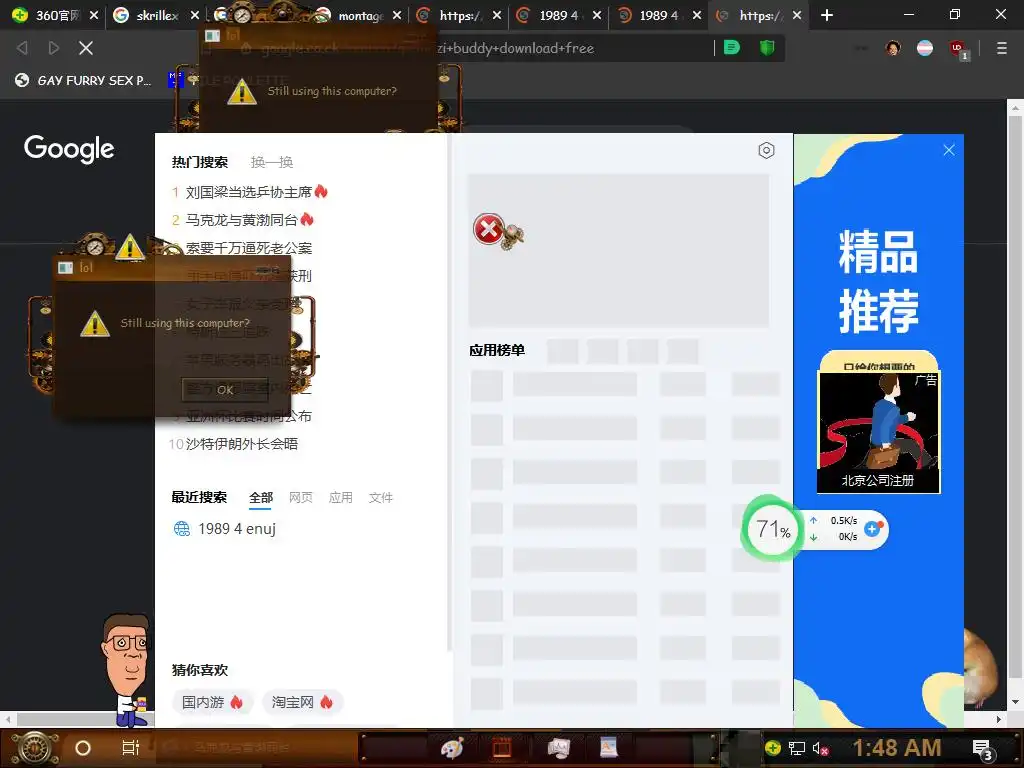Open the hexagon settings icon in search popup

(x=766, y=150)
